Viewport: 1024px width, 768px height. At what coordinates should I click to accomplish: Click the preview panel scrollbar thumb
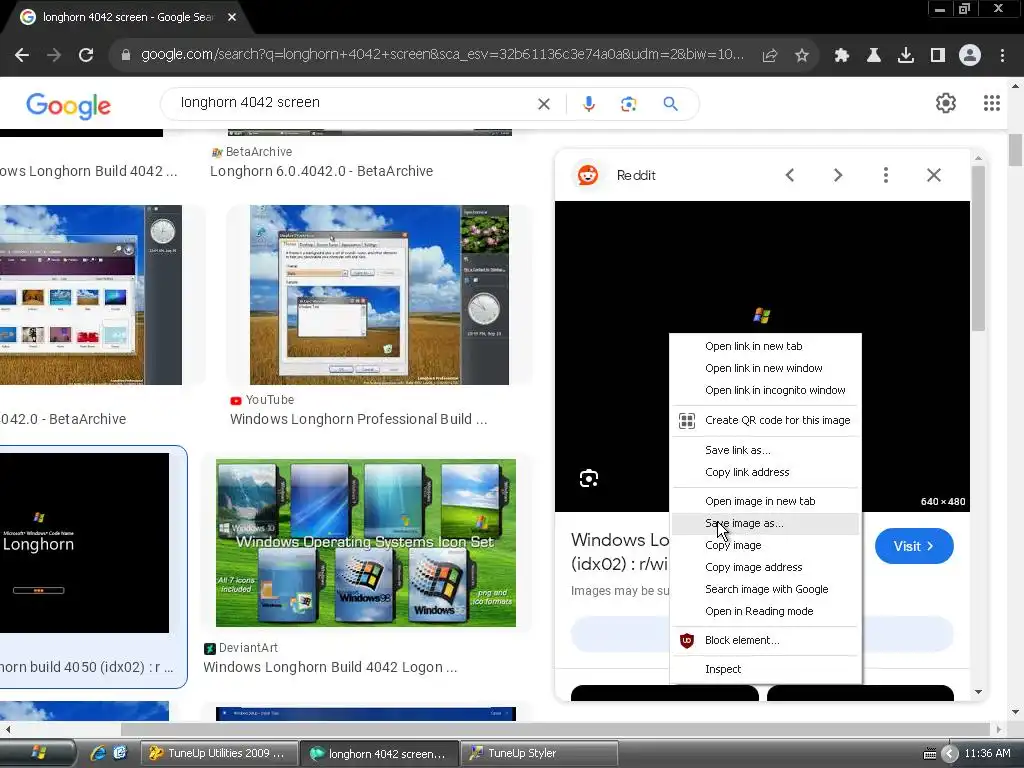click(978, 248)
